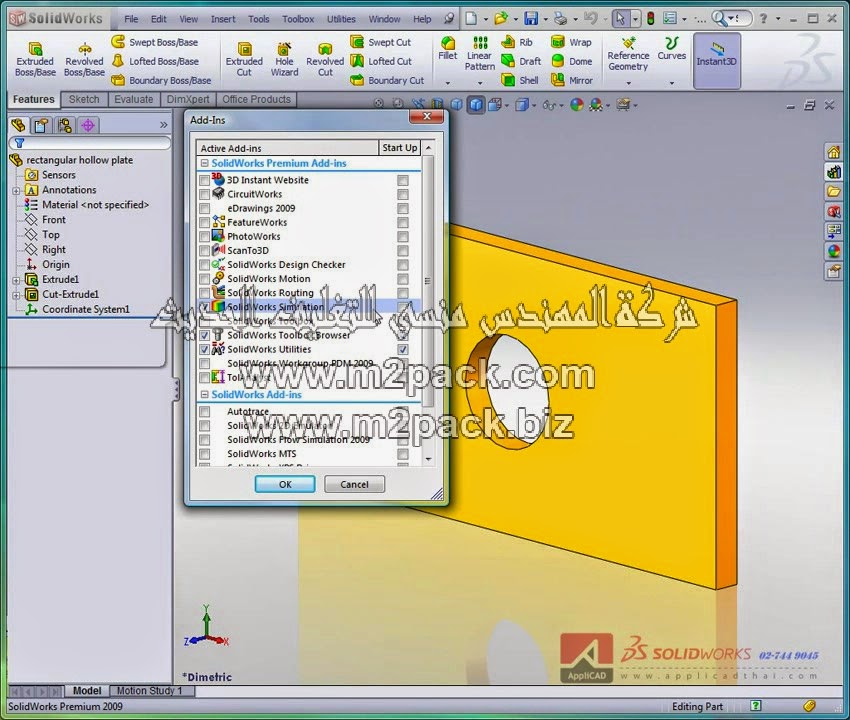Uncheck SolidWorks Utilities Start Up checkbox
This screenshot has height=720, width=850.
[403, 349]
